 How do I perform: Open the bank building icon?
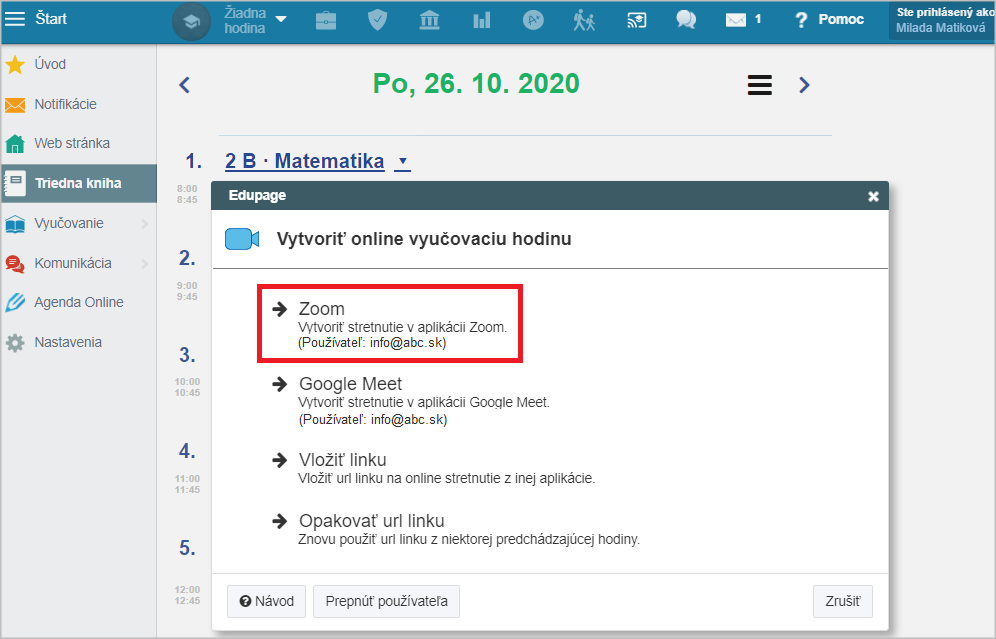click(429, 20)
